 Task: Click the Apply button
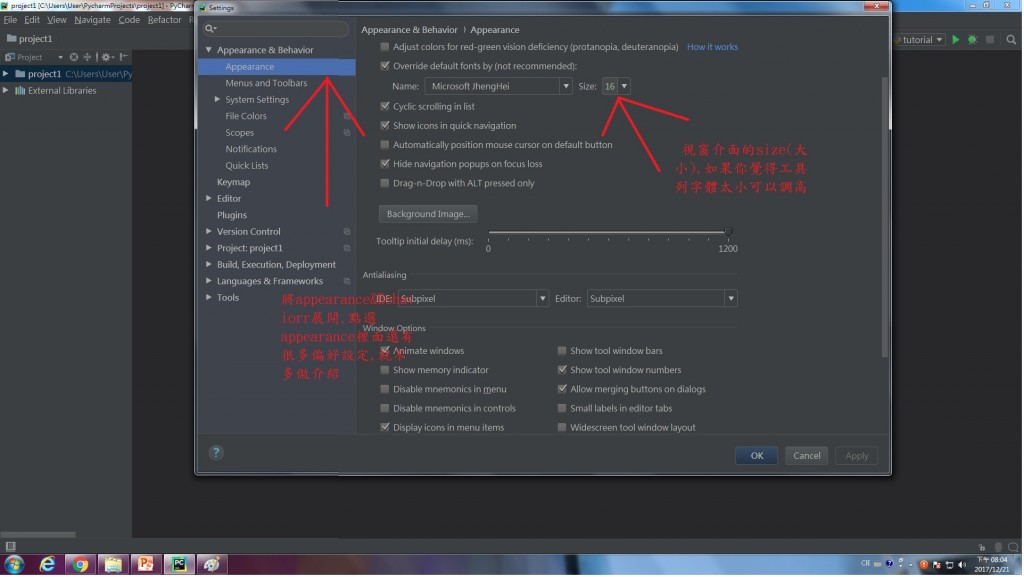[857, 456]
